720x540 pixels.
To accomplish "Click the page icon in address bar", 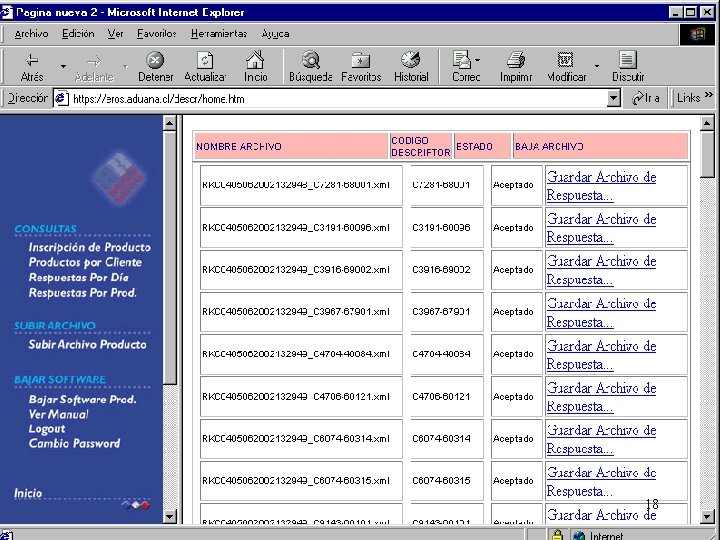I will tap(62, 99).
